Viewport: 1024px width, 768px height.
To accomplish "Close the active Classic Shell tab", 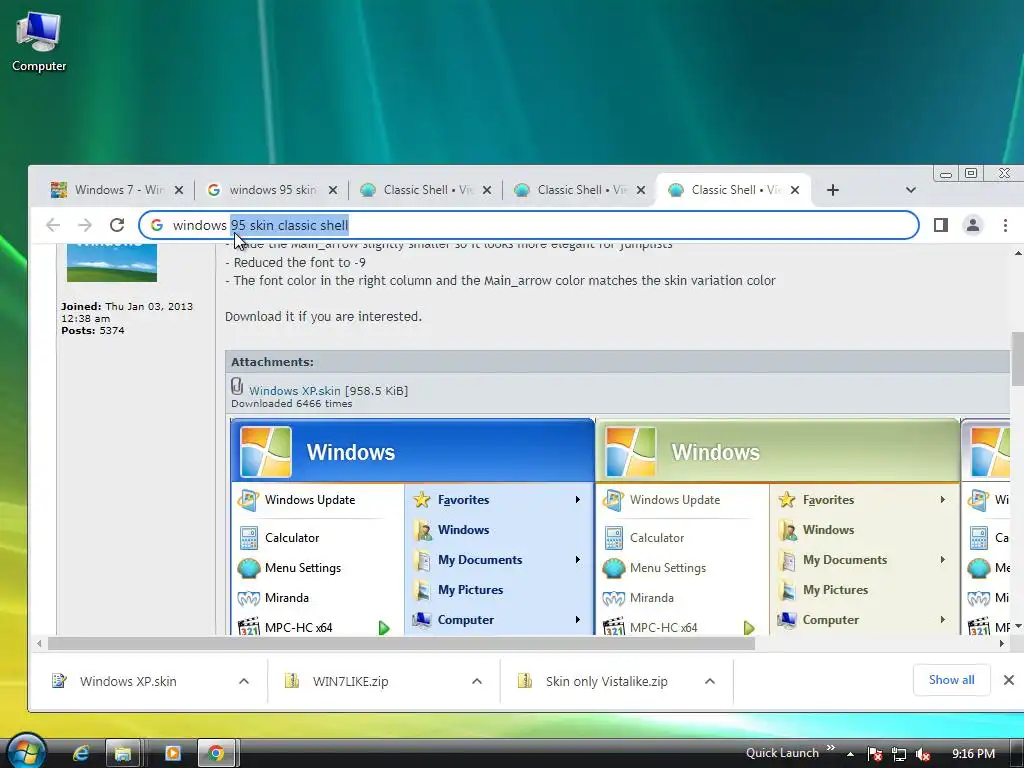I will click(x=795, y=190).
